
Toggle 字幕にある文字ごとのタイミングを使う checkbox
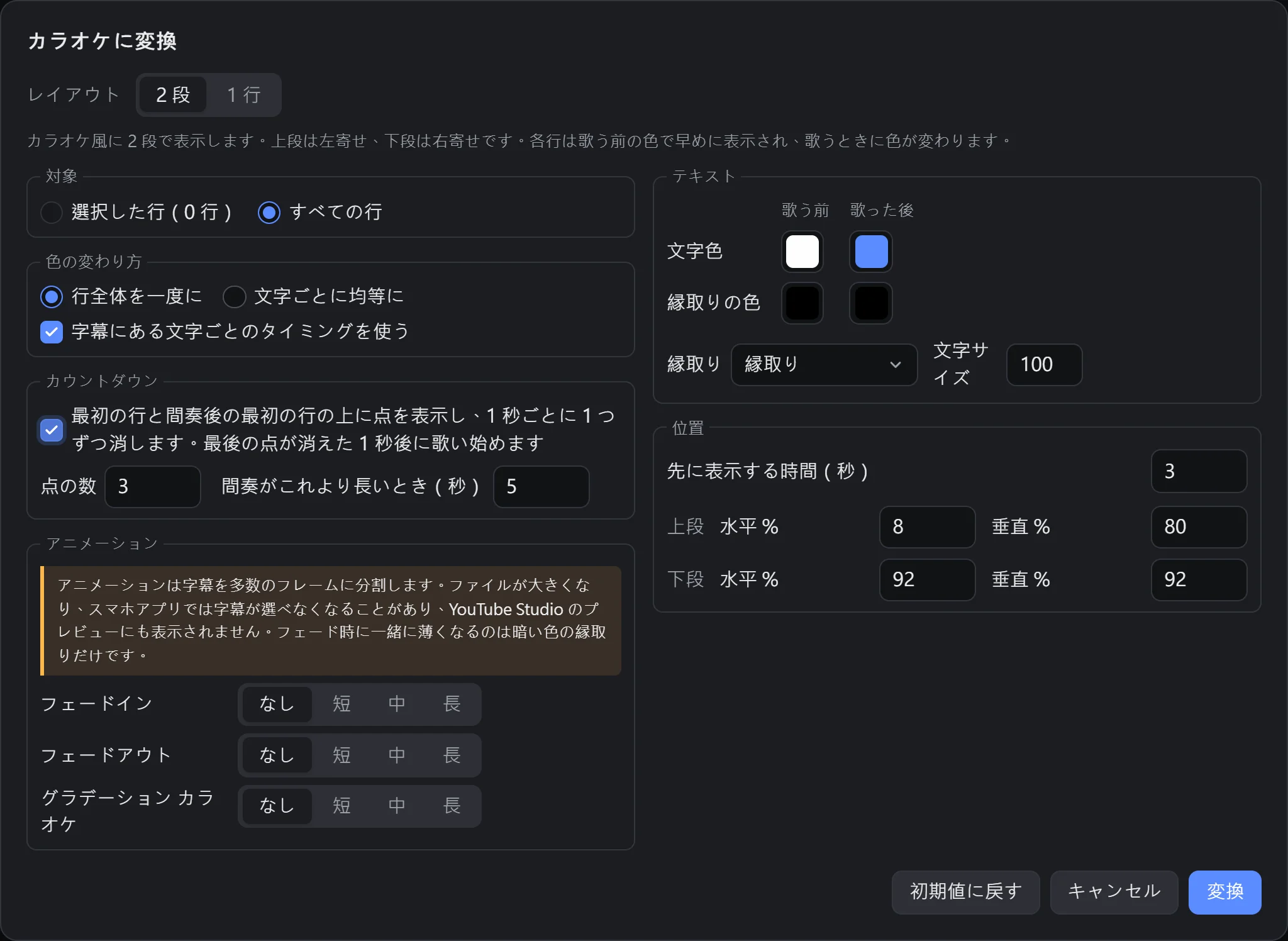coord(52,332)
